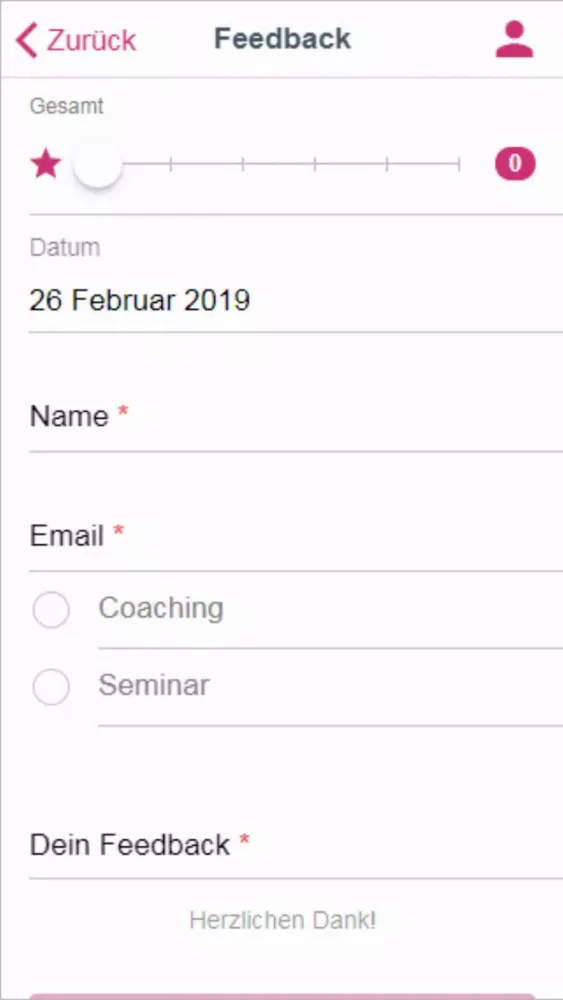Viewport: 563px width, 1000px height.
Task: Click the Zurück back link
Action: point(76,40)
